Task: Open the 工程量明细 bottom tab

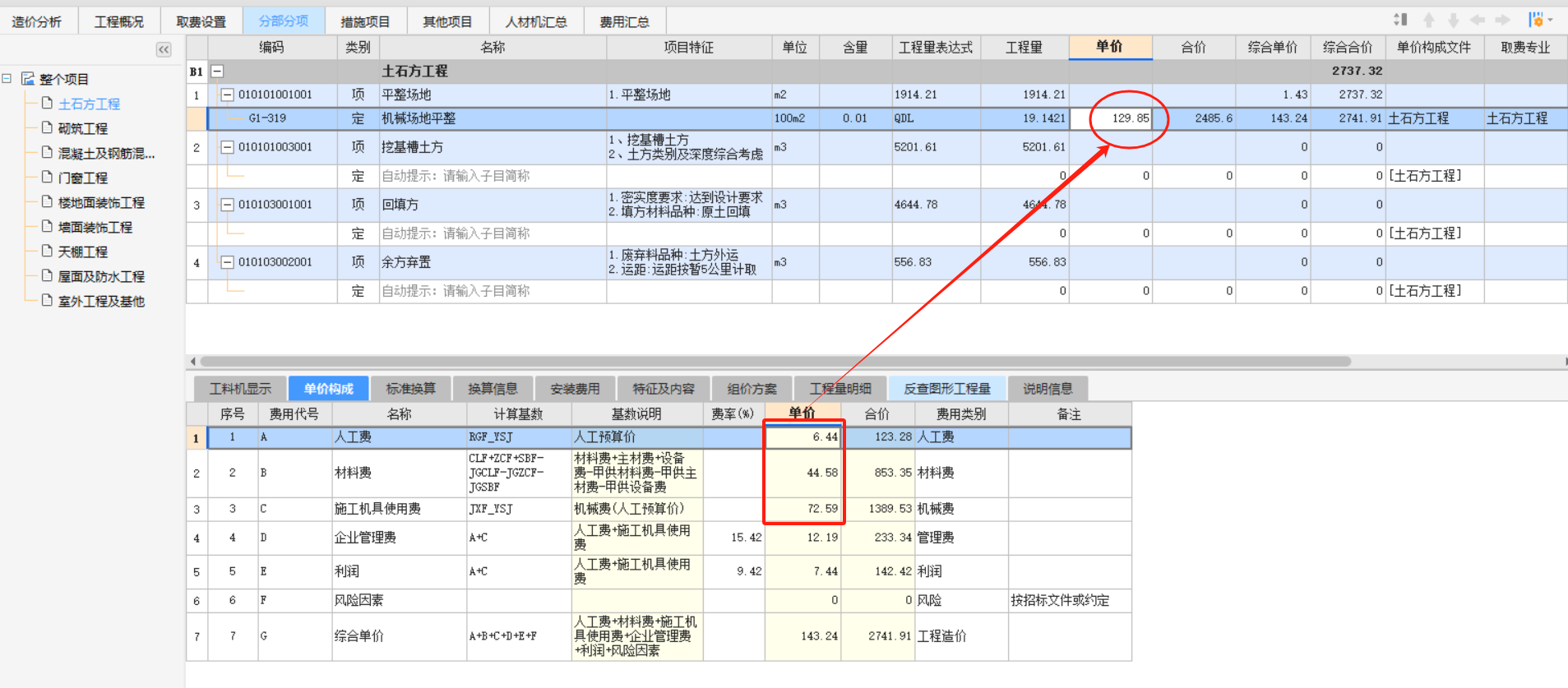Action: (x=840, y=388)
